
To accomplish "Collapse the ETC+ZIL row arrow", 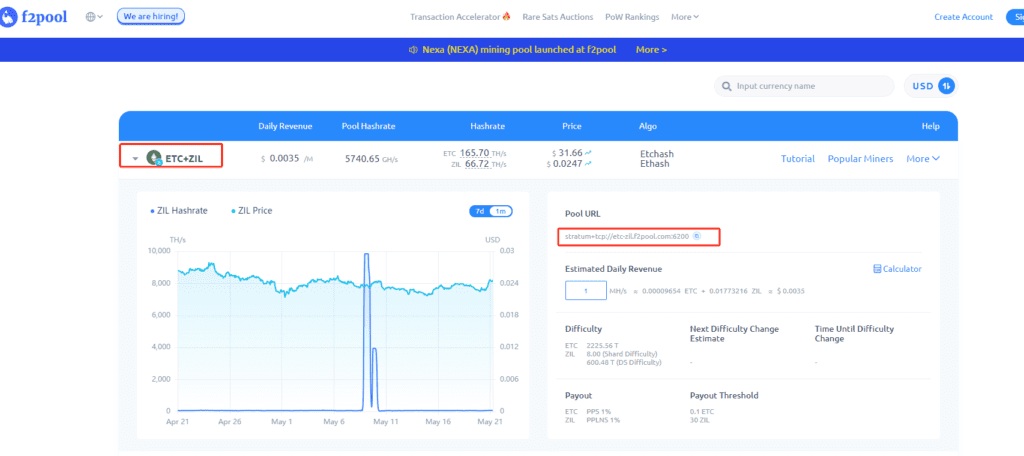I will 135,158.
